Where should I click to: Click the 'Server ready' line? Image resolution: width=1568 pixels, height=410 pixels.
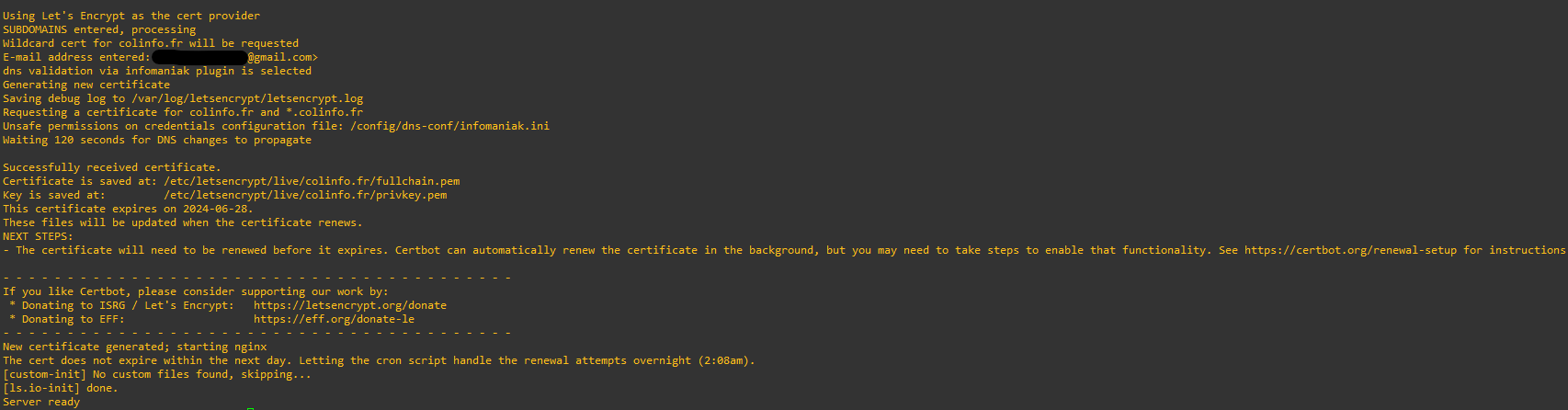(x=41, y=402)
